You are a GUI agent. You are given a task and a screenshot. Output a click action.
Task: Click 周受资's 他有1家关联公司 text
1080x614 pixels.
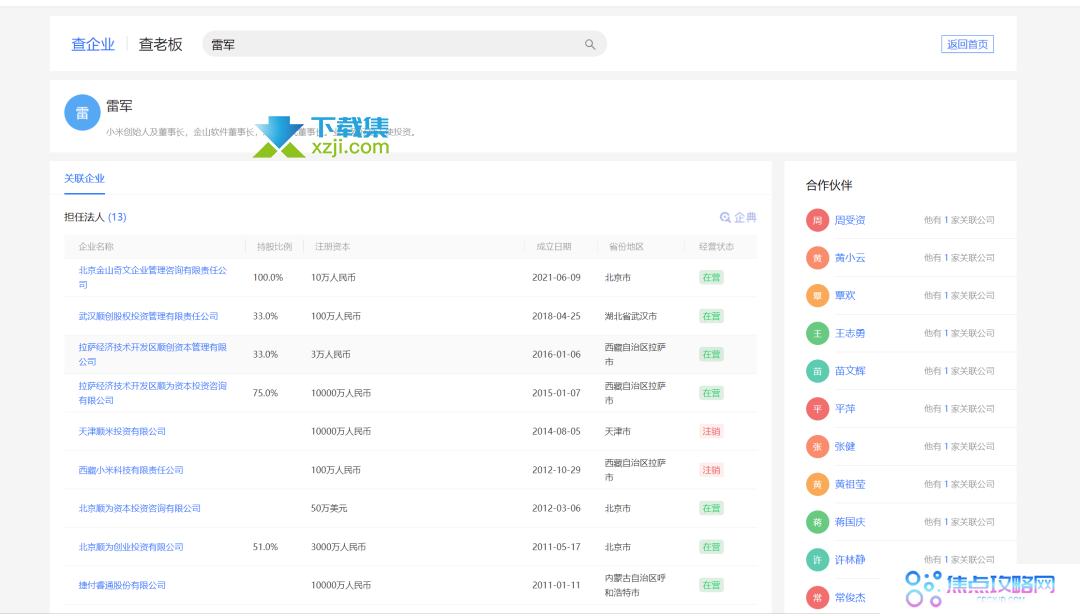click(x=959, y=221)
